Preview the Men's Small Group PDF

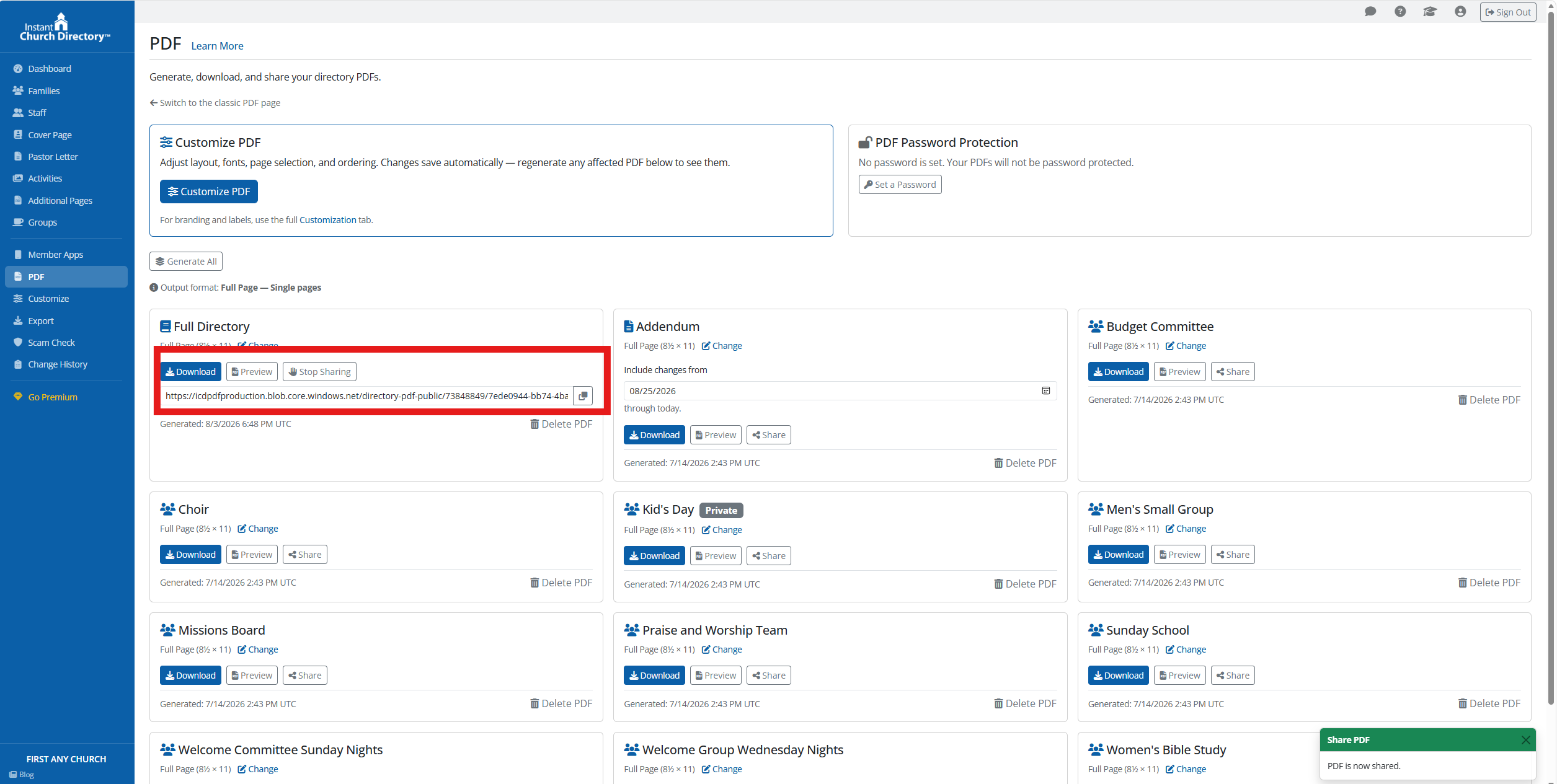pyautogui.click(x=1180, y=555)
